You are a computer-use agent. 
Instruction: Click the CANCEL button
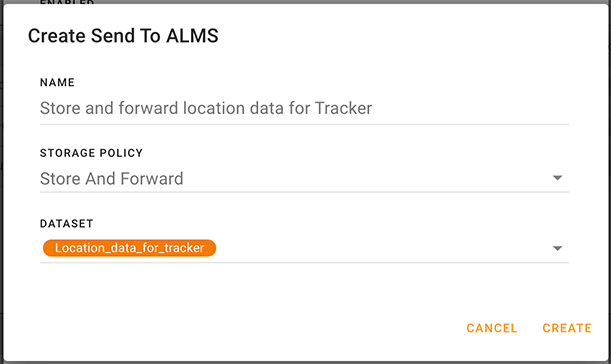[x=492, y=328]
